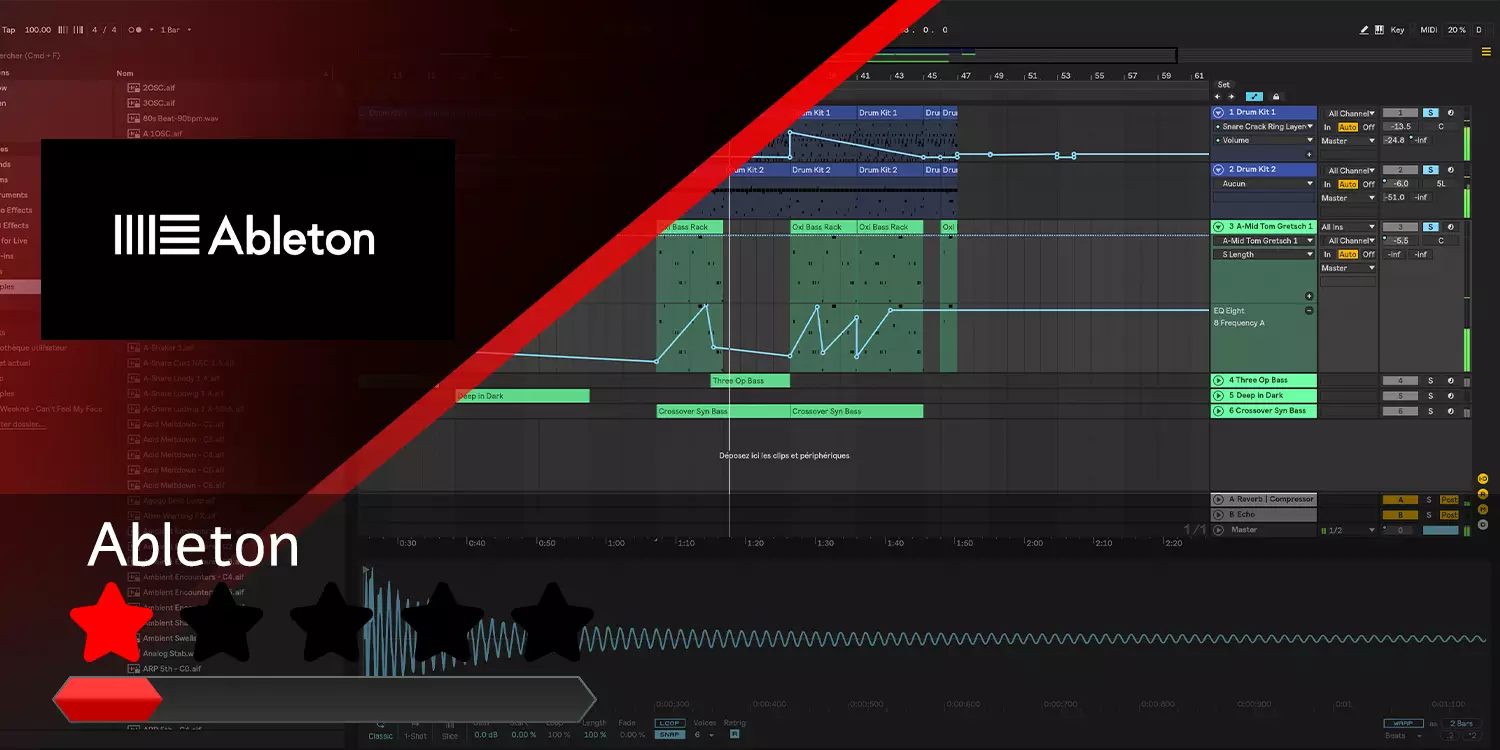Viewport: 1500px width, 750px height.
Task: Toggle Post on B Echo return
Action: [x=1450, y=515]
